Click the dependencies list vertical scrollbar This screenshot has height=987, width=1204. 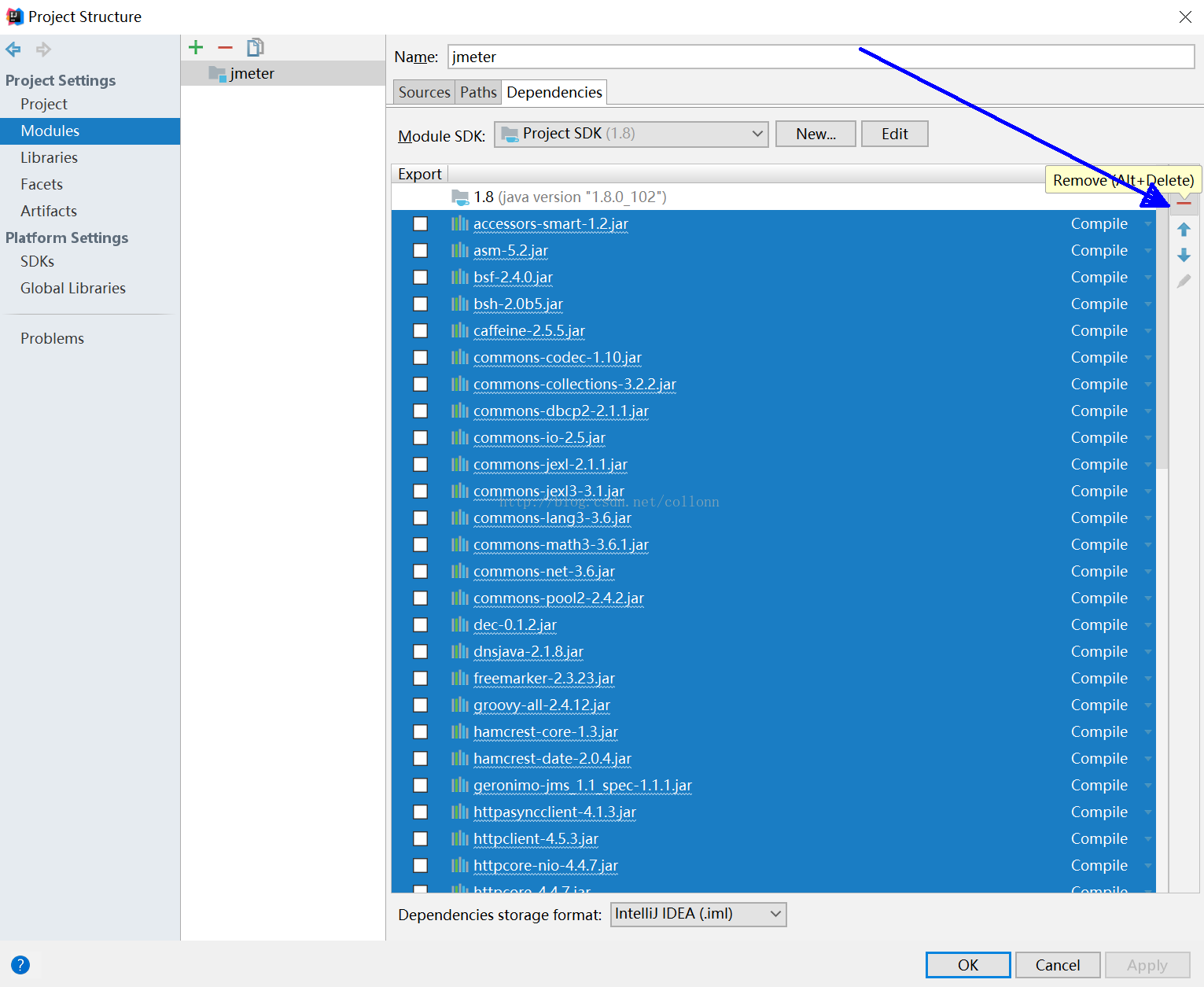(x=1162, y=338)
